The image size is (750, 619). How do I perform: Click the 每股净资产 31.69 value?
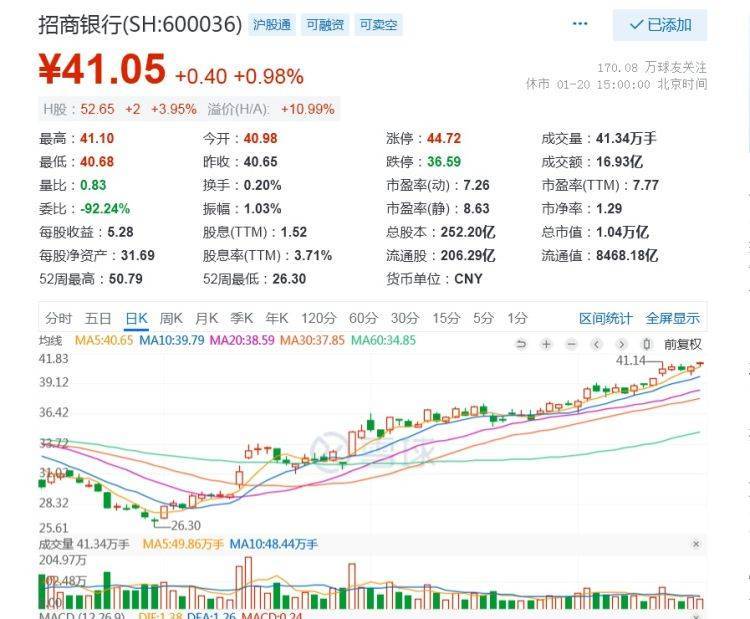coord(138,255)
